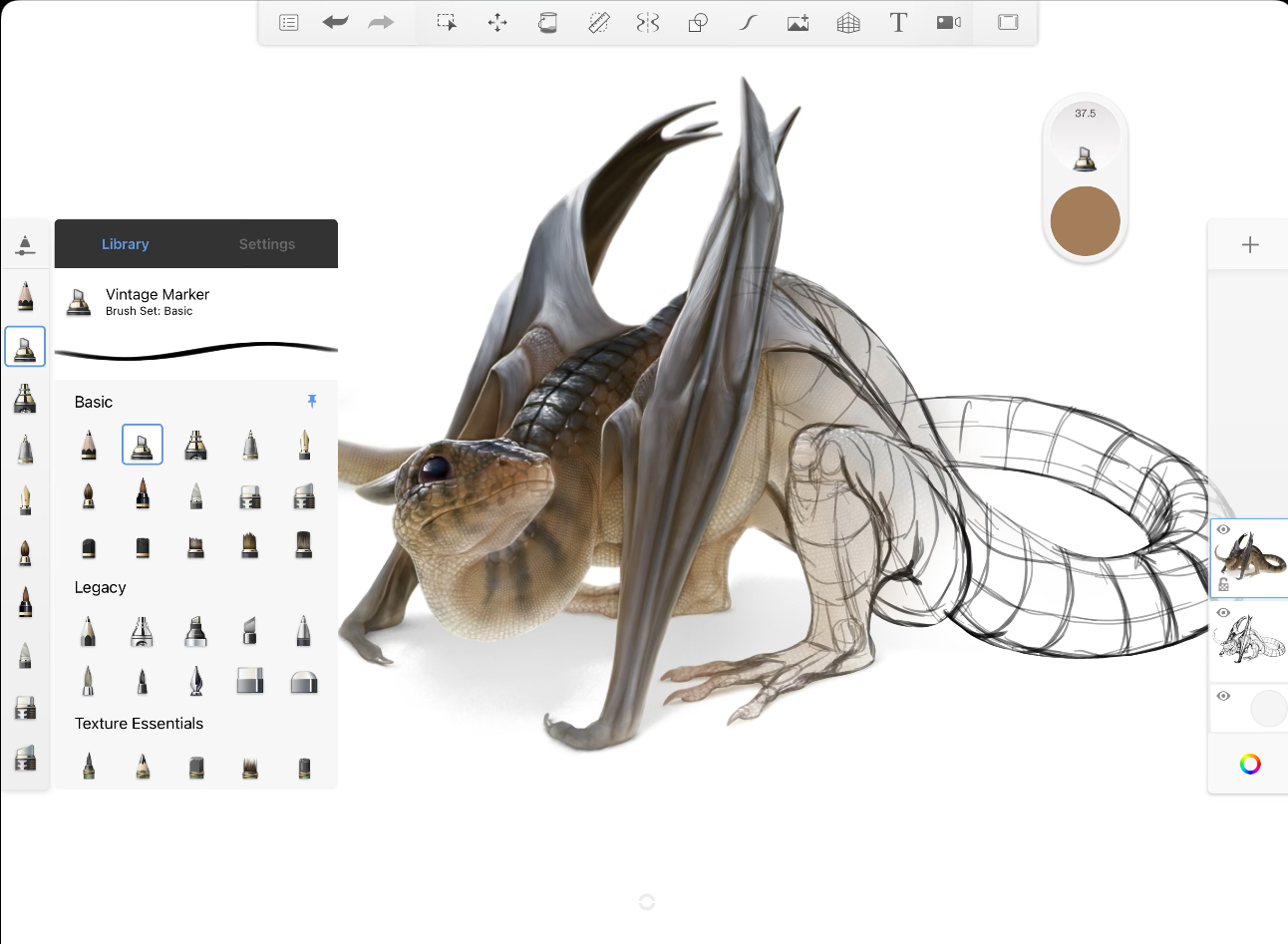Open the Import Image tool
Viewport: 1288px width, 944px height.
pyautogui.click(x=798, y=22)
